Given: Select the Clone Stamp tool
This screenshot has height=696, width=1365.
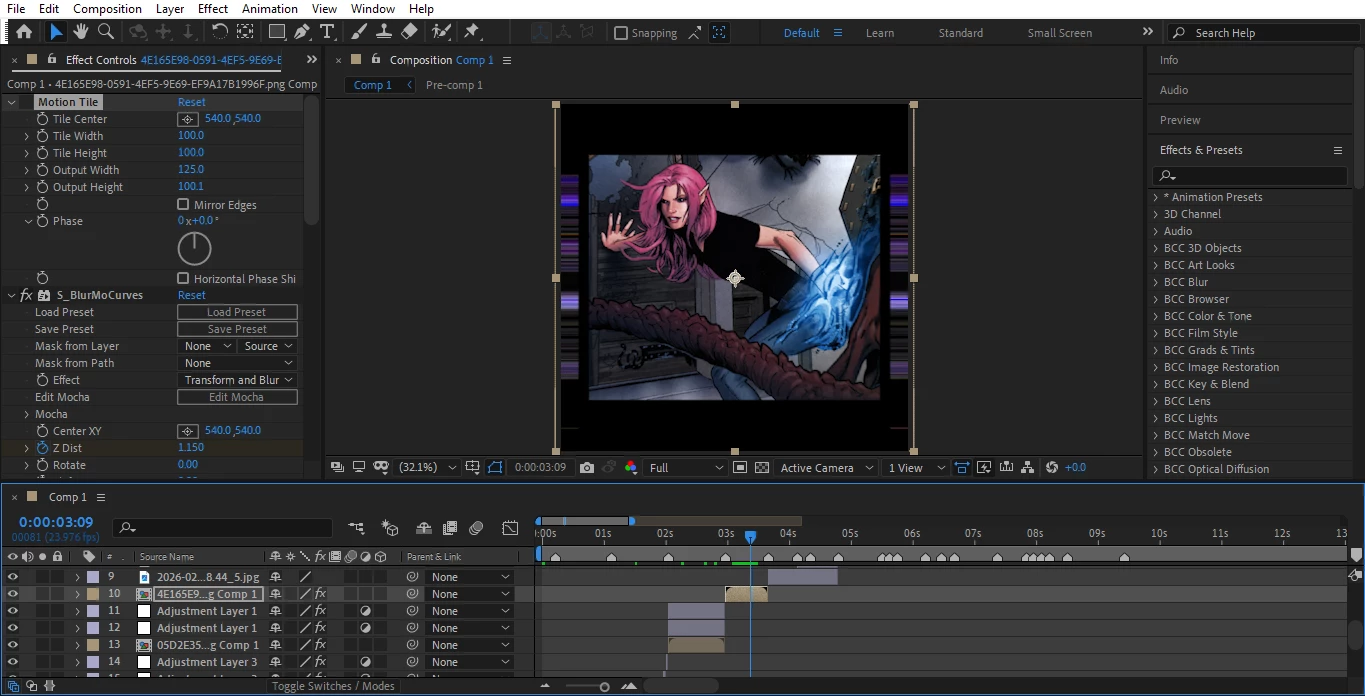Looking at the screenshot, I should pyautogui.click(x=384, y=32).
